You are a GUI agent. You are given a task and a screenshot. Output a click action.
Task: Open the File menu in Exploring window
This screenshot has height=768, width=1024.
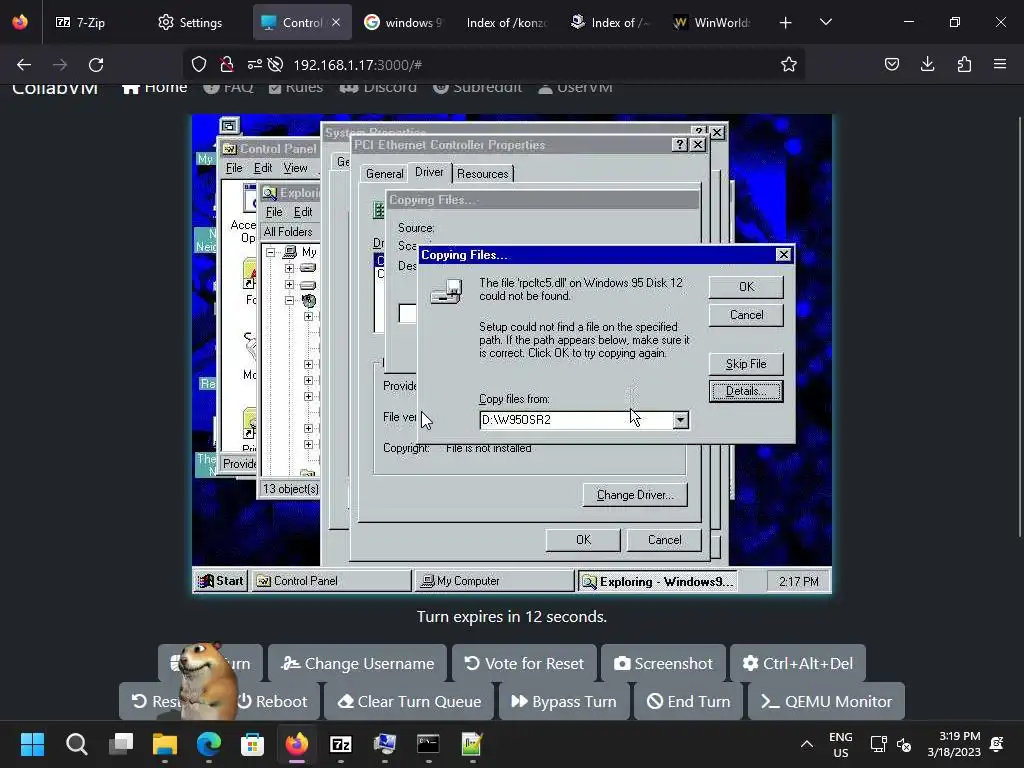point(274,212)
